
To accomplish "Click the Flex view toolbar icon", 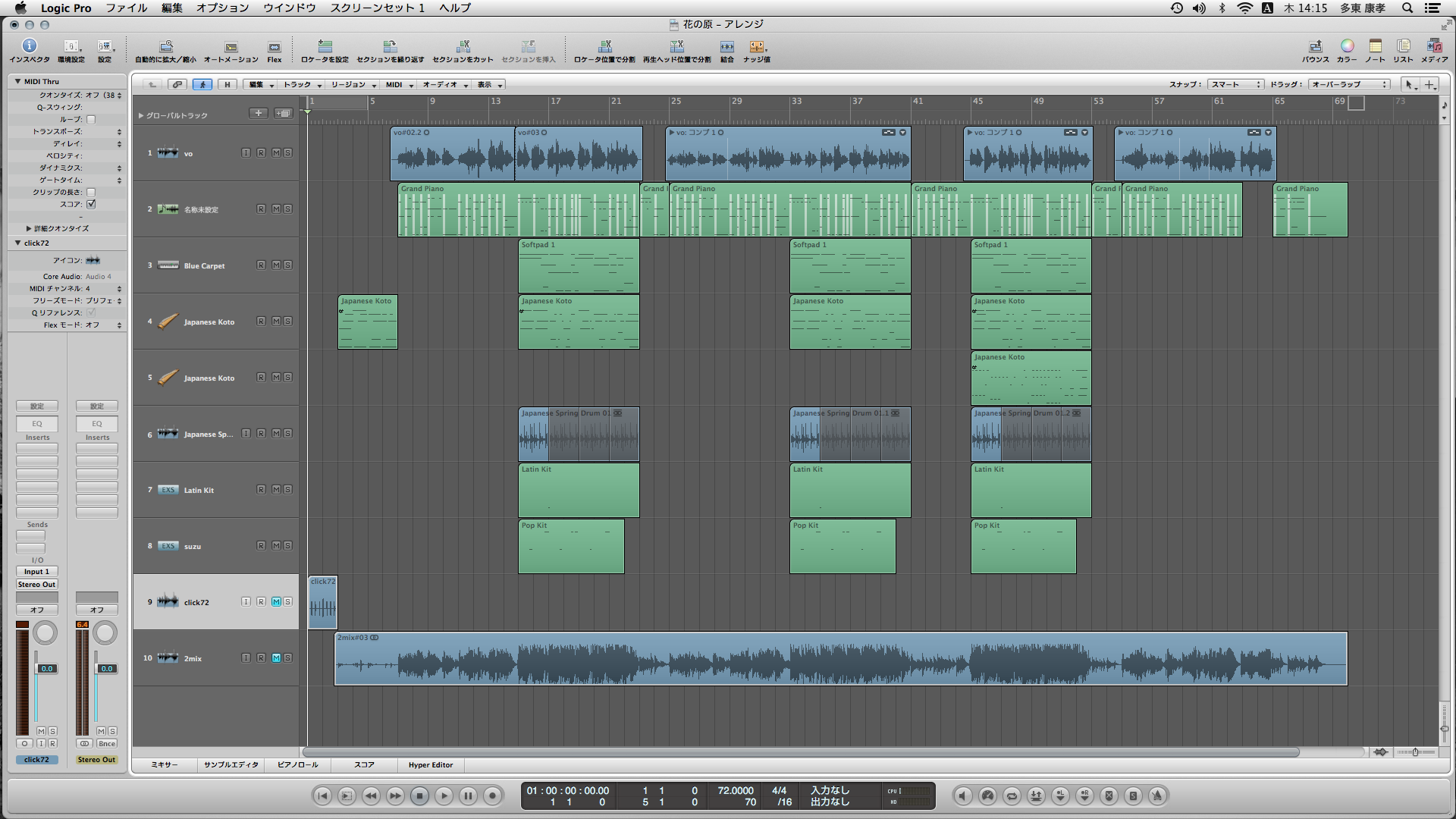I will pyautogui.click(x=274, y=49).
